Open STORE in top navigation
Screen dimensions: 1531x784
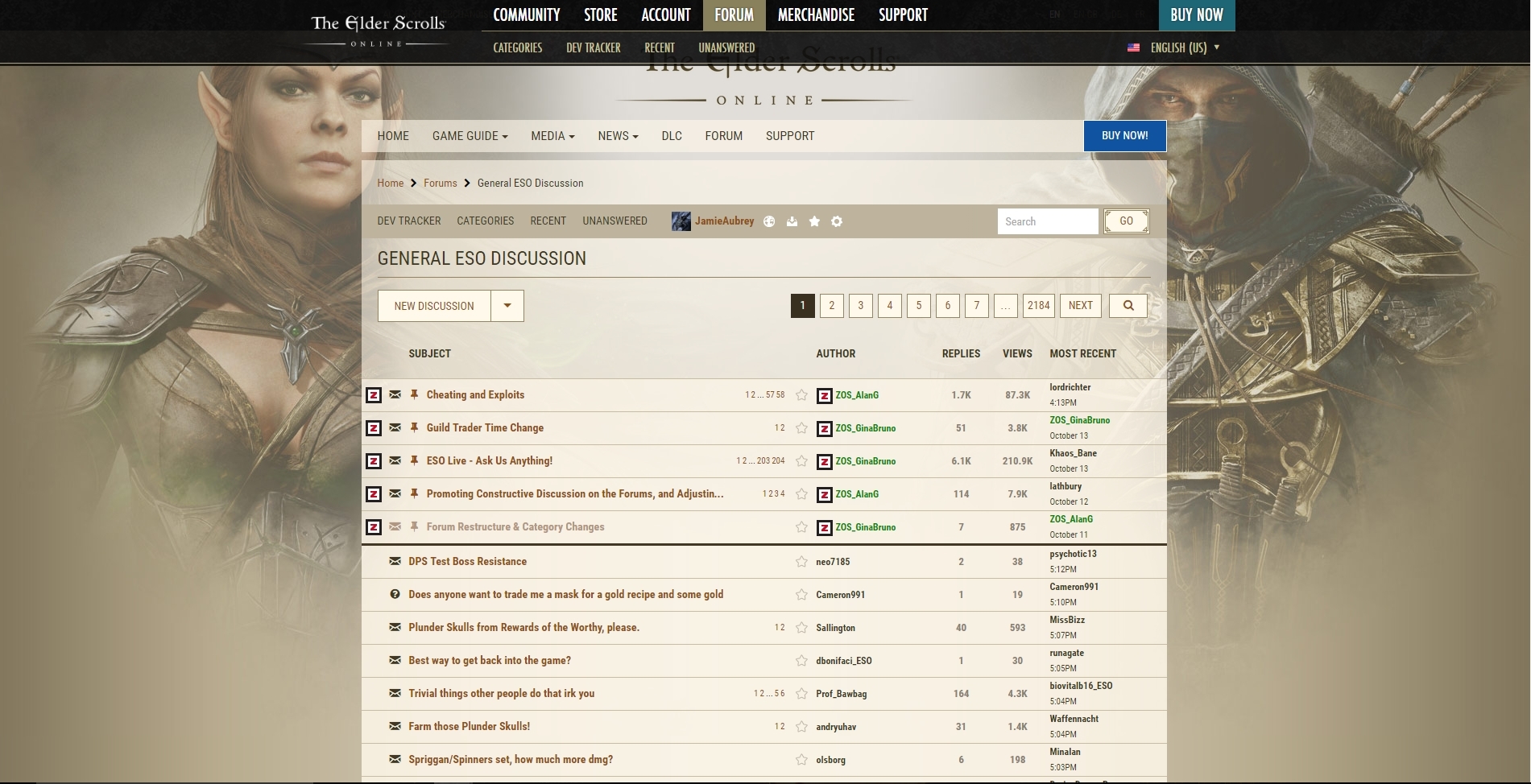[x=601, y=15]
